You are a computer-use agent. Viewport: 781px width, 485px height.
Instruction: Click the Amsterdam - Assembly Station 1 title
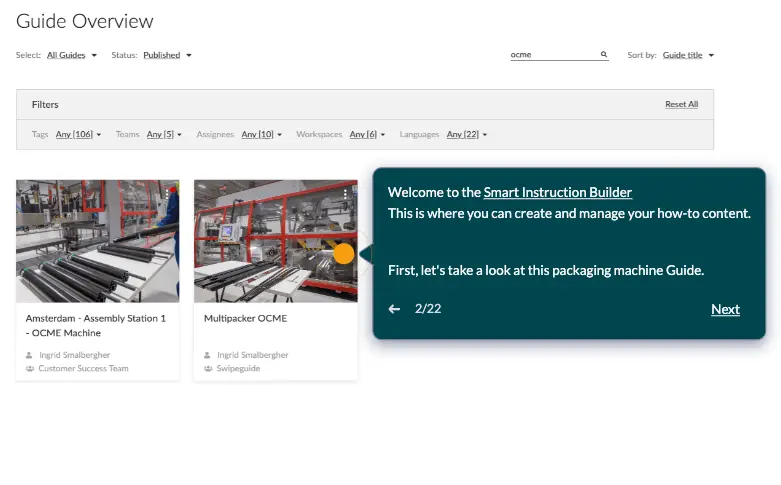[x=96, y=326]
